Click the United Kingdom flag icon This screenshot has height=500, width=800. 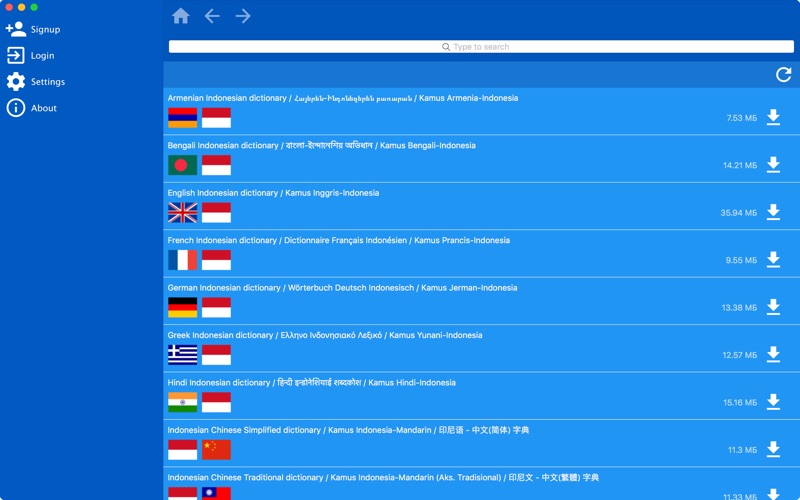point(183,213)
